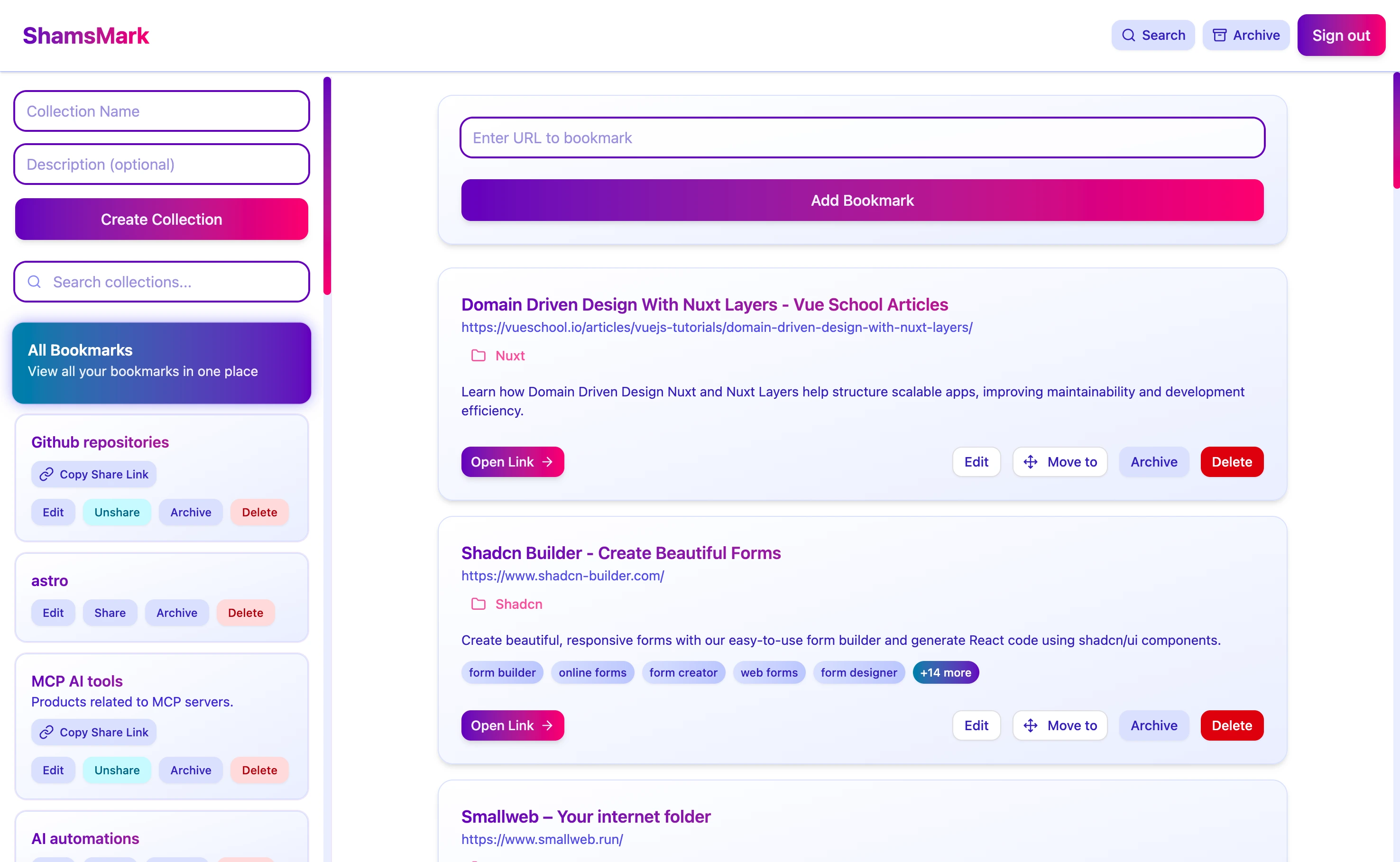The width and height of the screenshot is (1400, 862).
Task: Click the Add Bookmark button
Action: click(862, 200)
